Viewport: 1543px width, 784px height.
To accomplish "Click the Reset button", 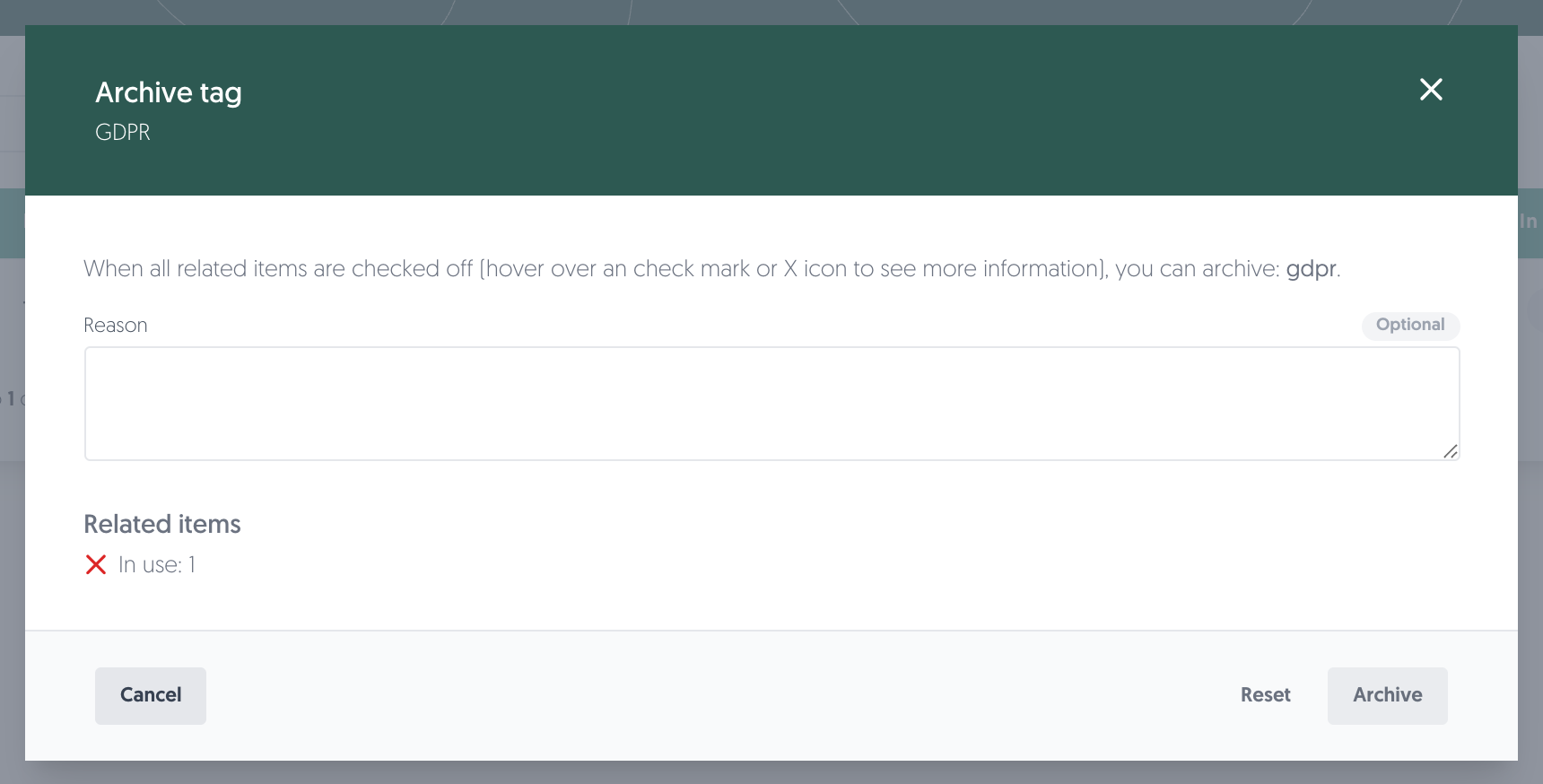I will click(x=1265, y=695).
